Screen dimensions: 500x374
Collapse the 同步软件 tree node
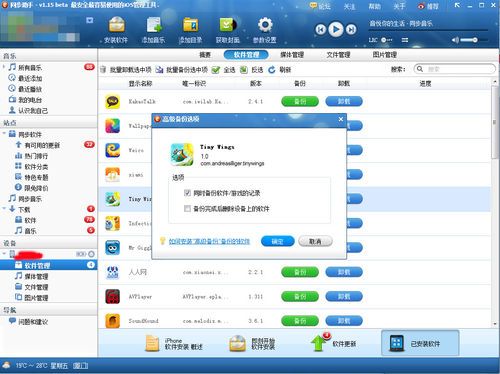tap(4, 134)
